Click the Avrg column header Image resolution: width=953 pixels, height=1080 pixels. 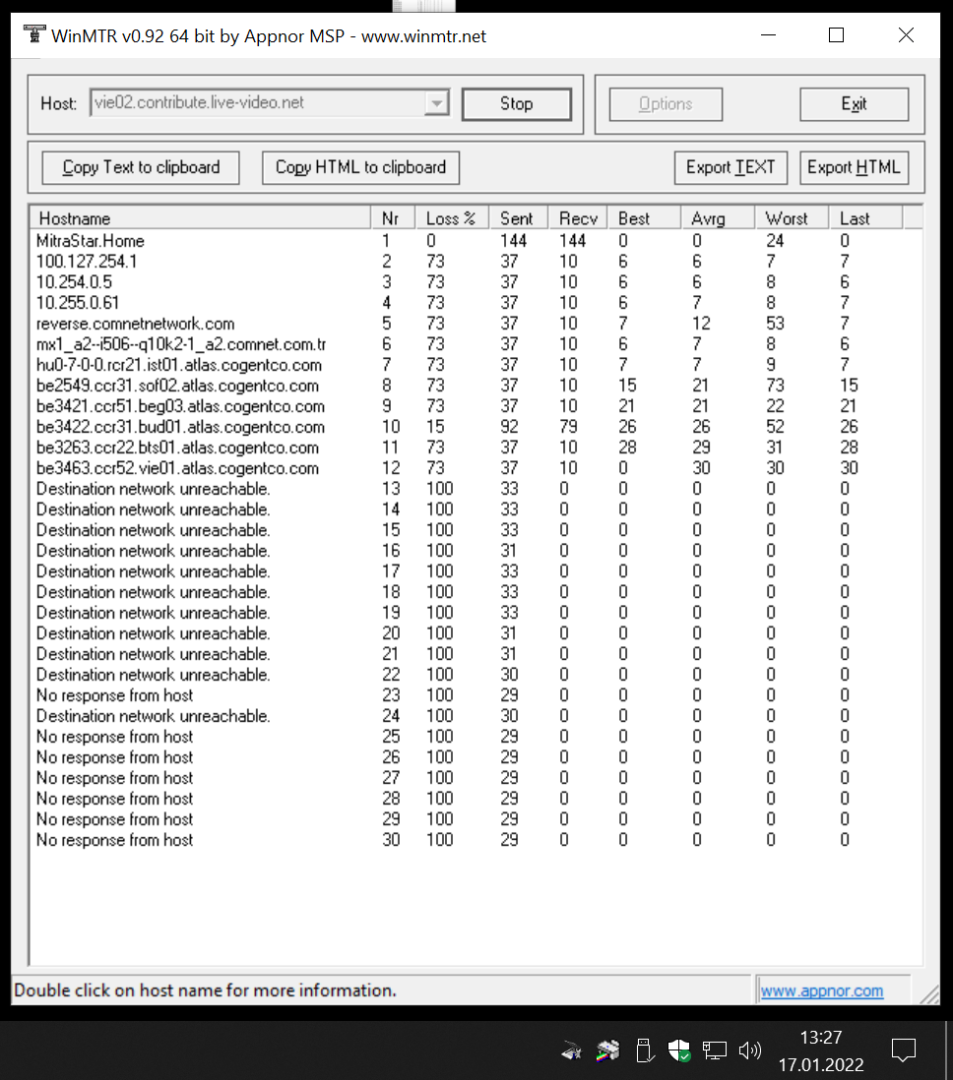(x=718, y=218)
